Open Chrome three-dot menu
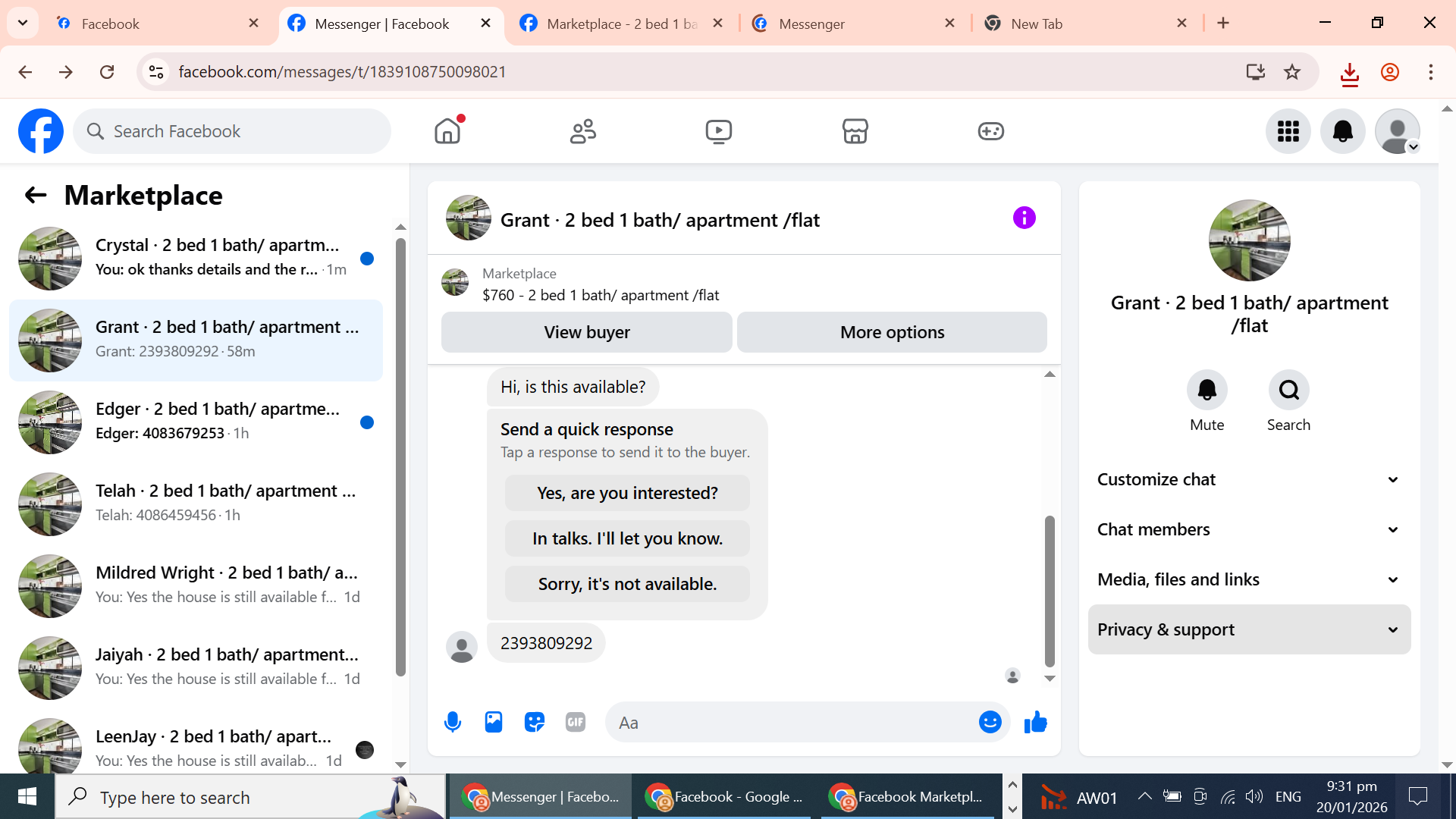This screenshot has height=819, width=1456. [x=1430, y=72]
